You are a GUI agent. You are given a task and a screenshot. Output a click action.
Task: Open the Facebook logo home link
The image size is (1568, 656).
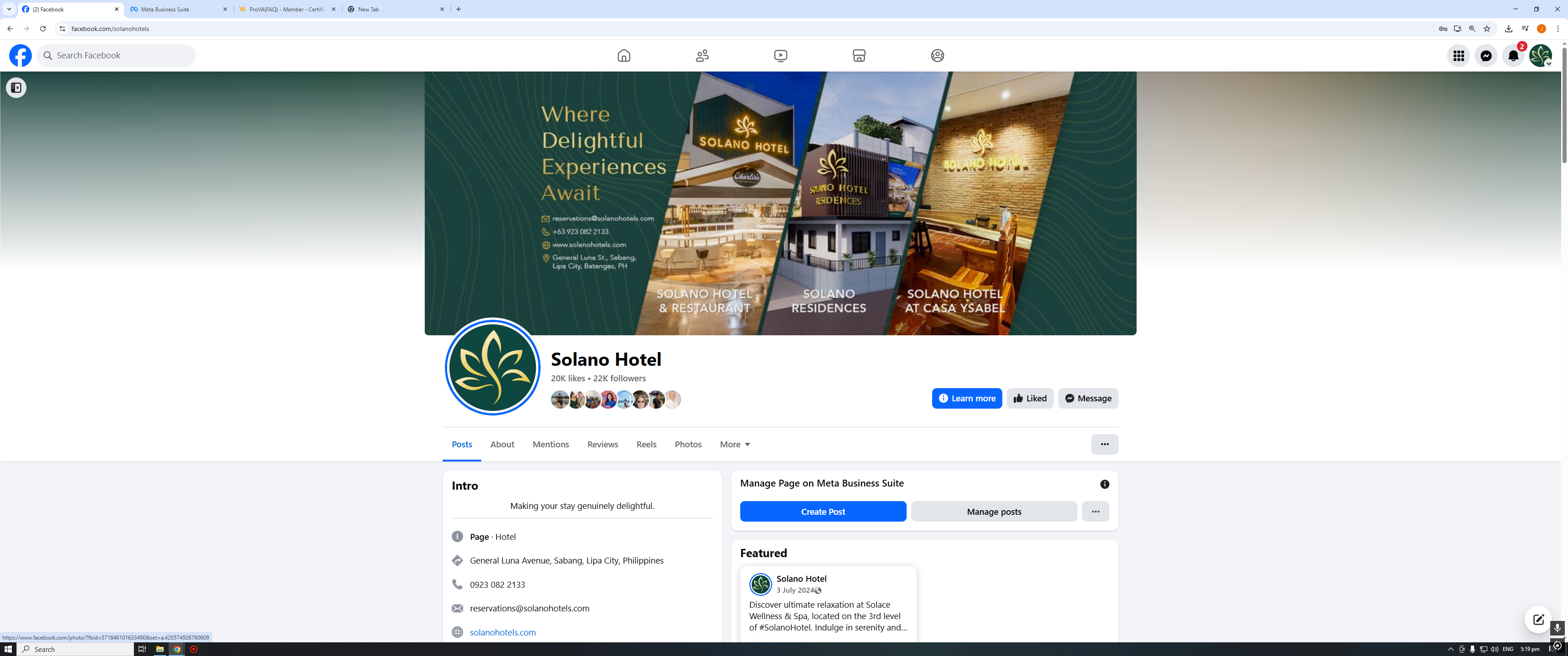point(20,56)
